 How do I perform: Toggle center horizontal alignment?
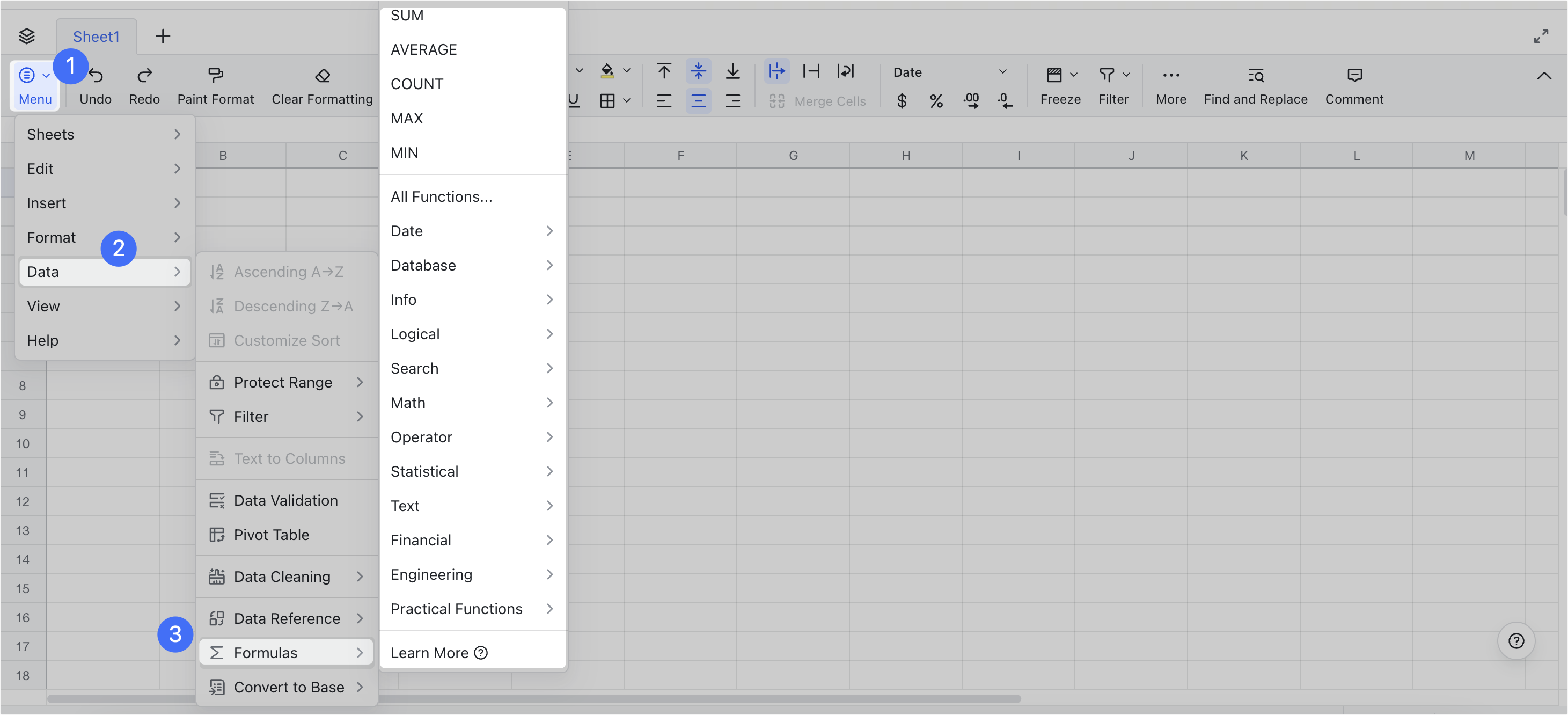[698, 100]
